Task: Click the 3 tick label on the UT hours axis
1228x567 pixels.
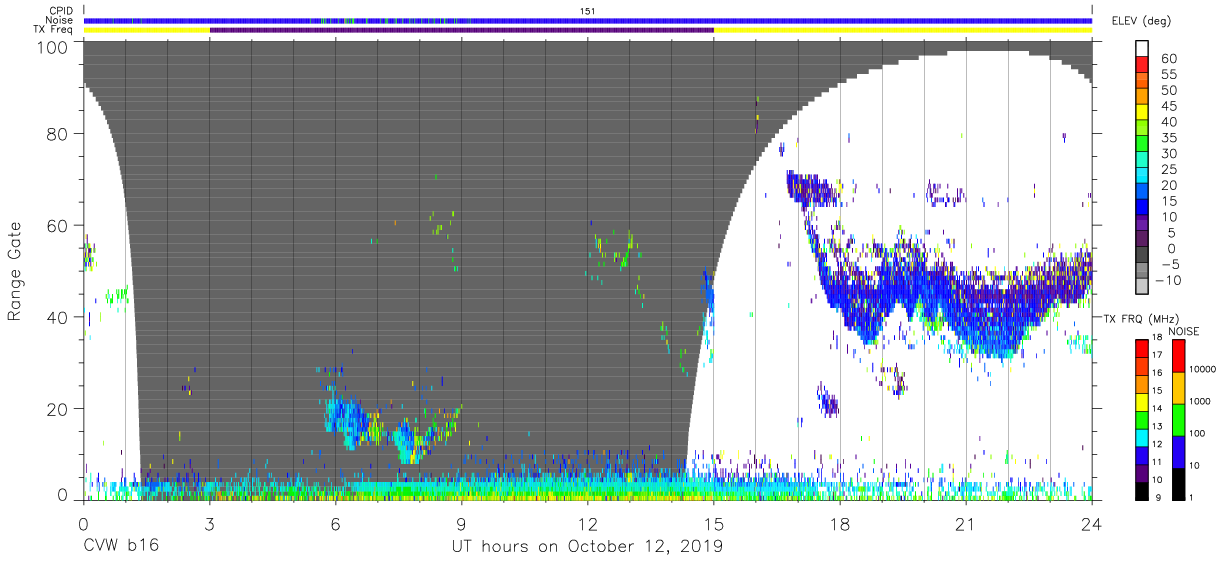Action: pos(210,522)
